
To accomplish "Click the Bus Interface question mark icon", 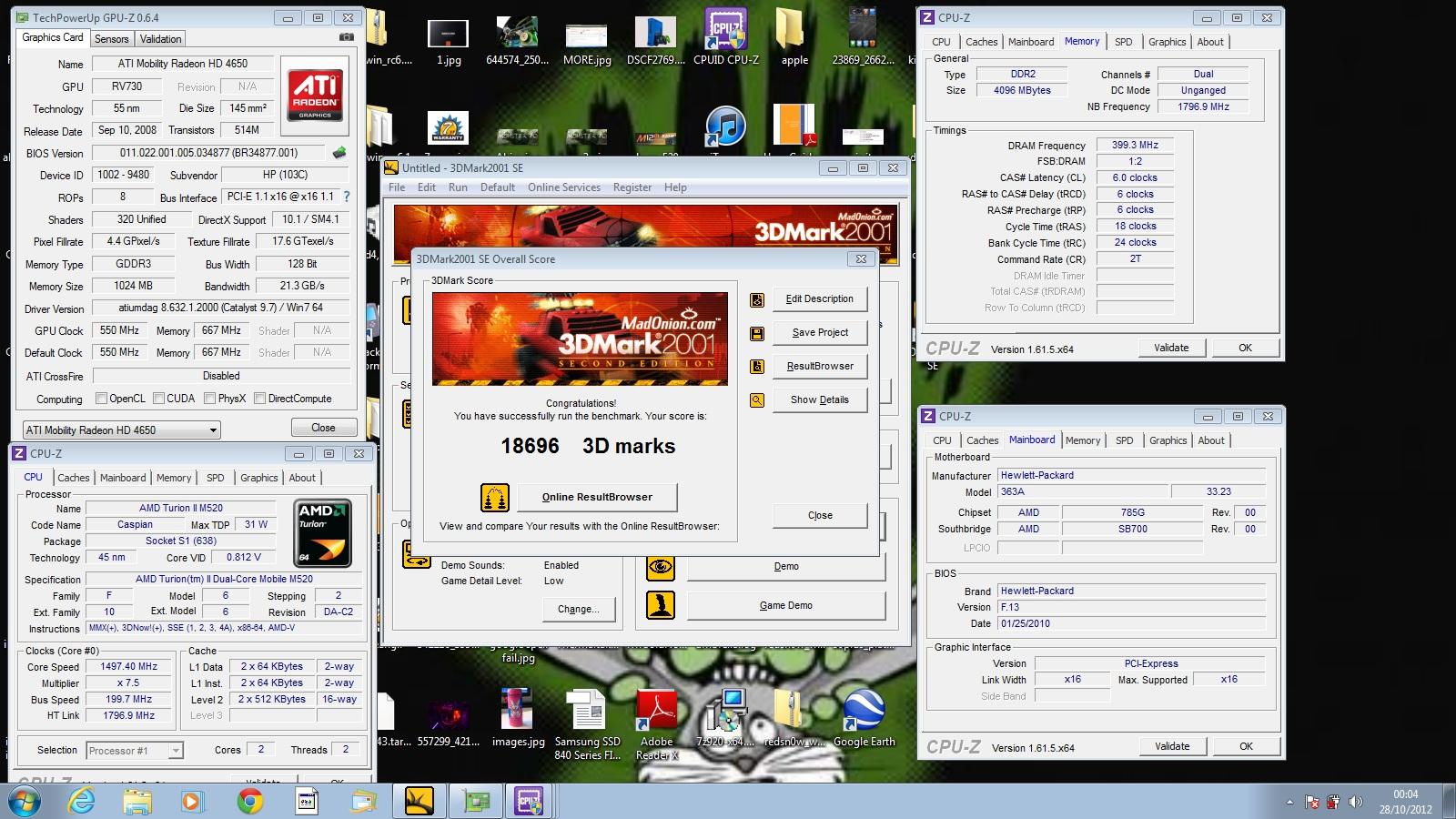I will (x=346, y=197).
